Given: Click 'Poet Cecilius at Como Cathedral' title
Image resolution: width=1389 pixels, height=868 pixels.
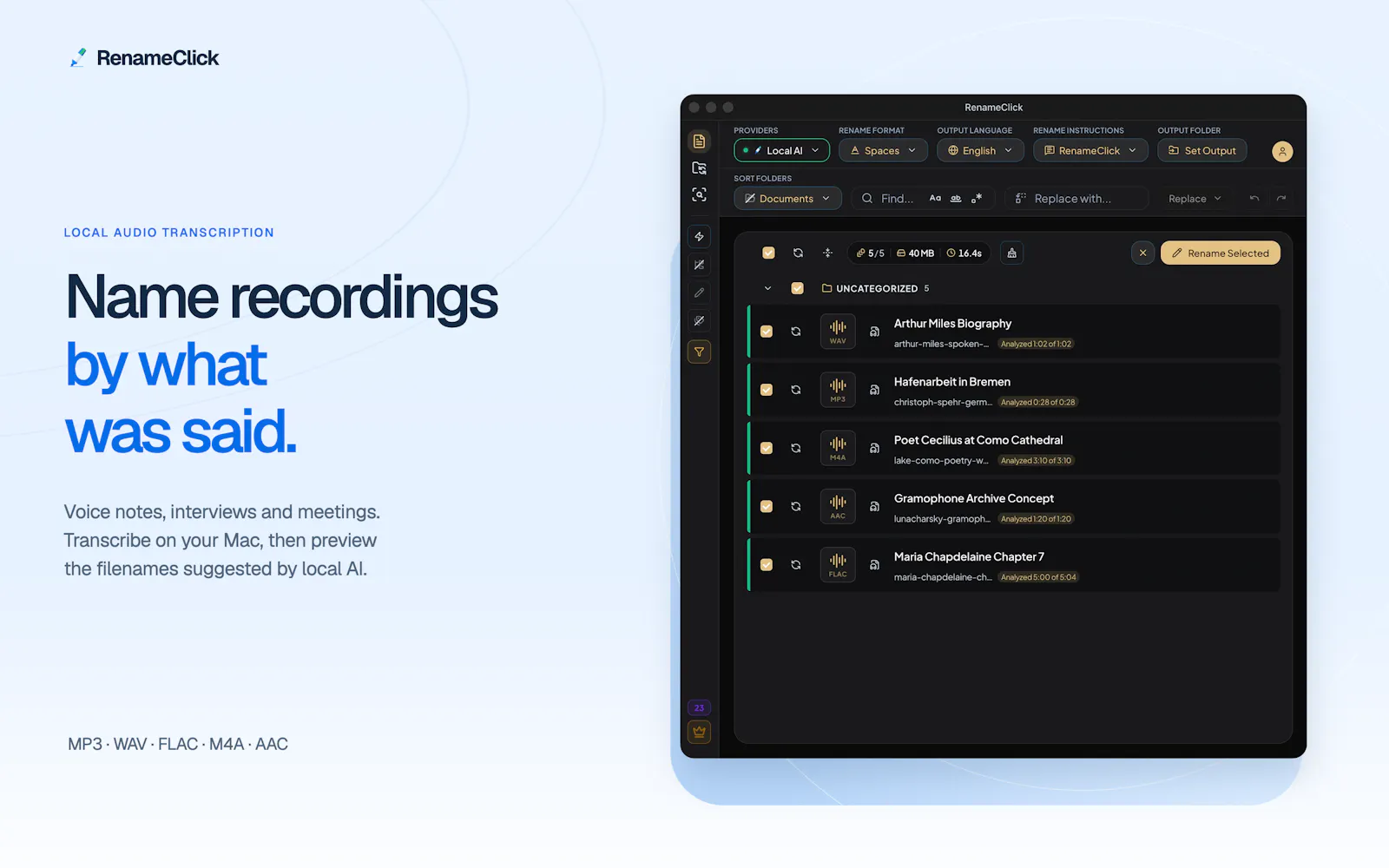Looking at the screenshot, I should click(x=978, y=440).
